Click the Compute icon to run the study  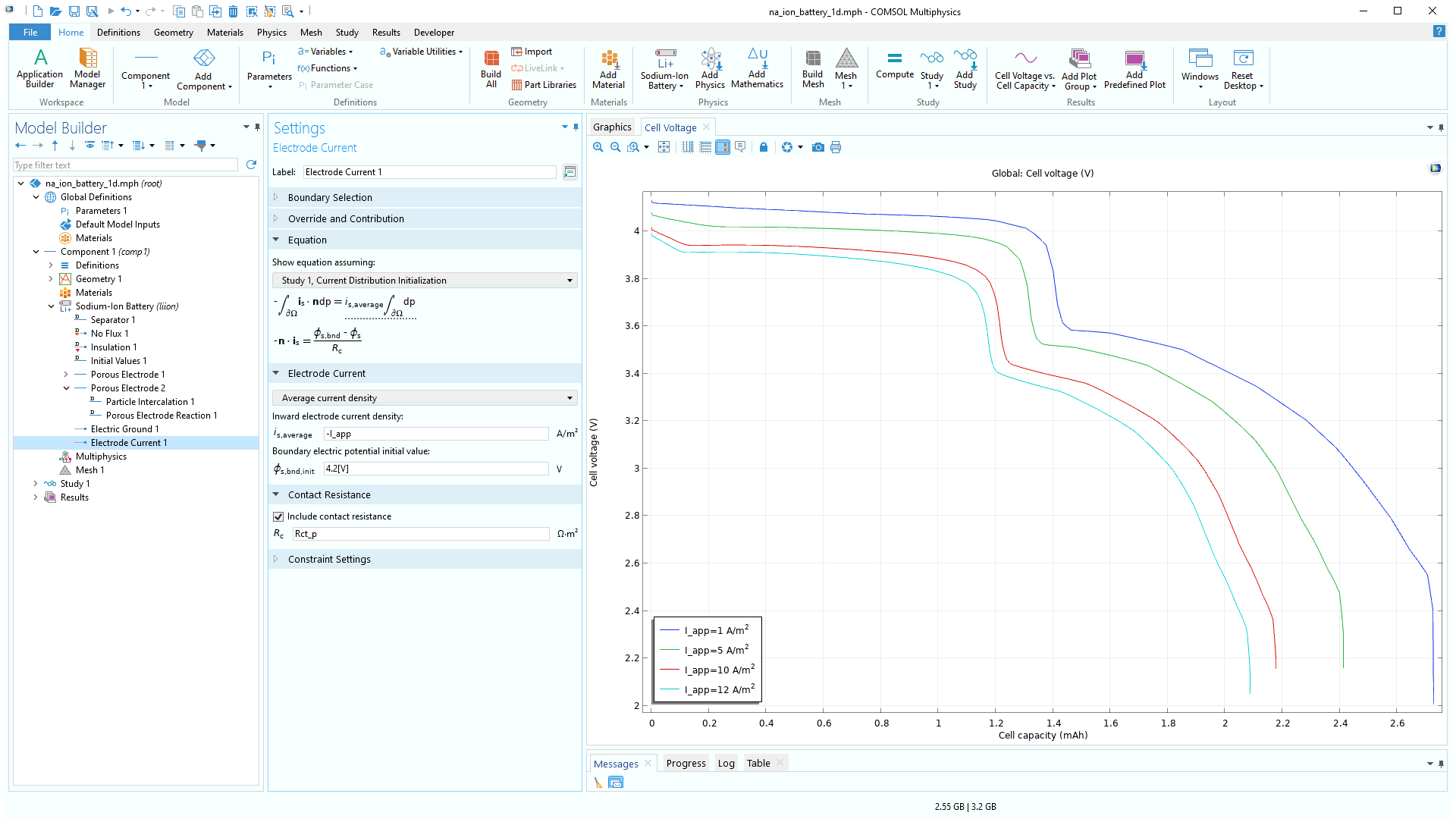click(x=895, y=68)
